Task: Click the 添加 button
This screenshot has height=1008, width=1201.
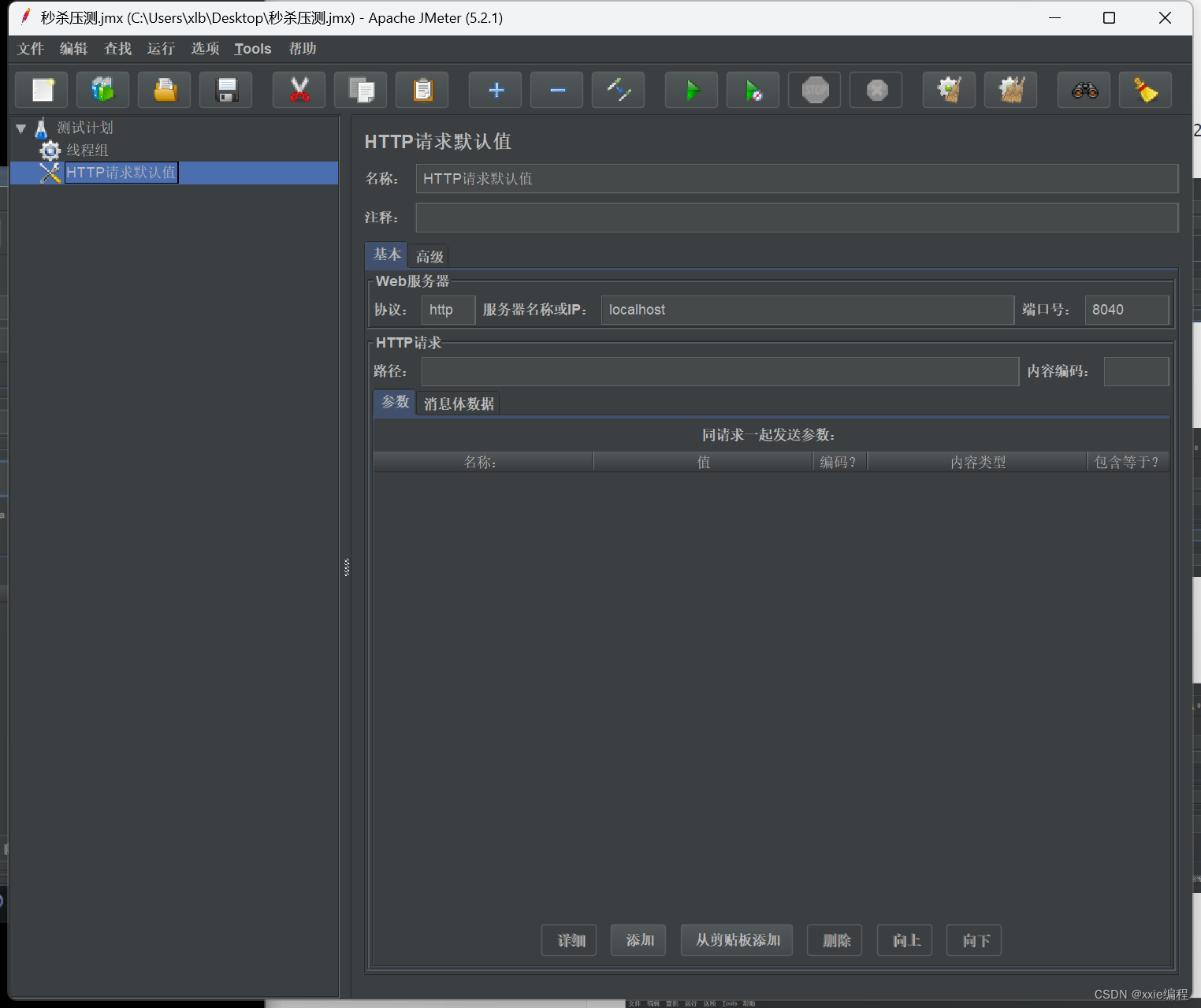Action: point(638,940)
